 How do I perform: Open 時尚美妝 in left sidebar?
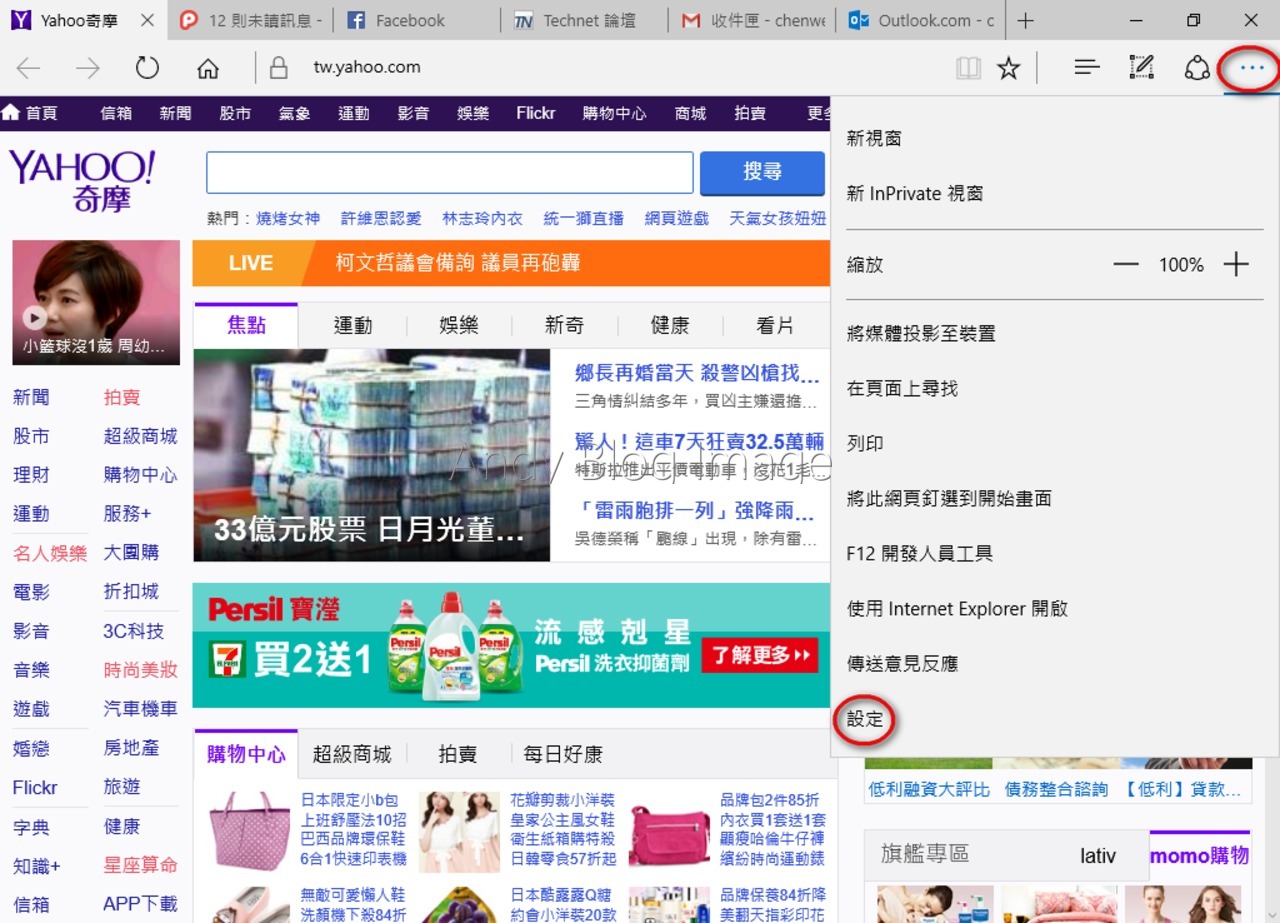point(140,670)
